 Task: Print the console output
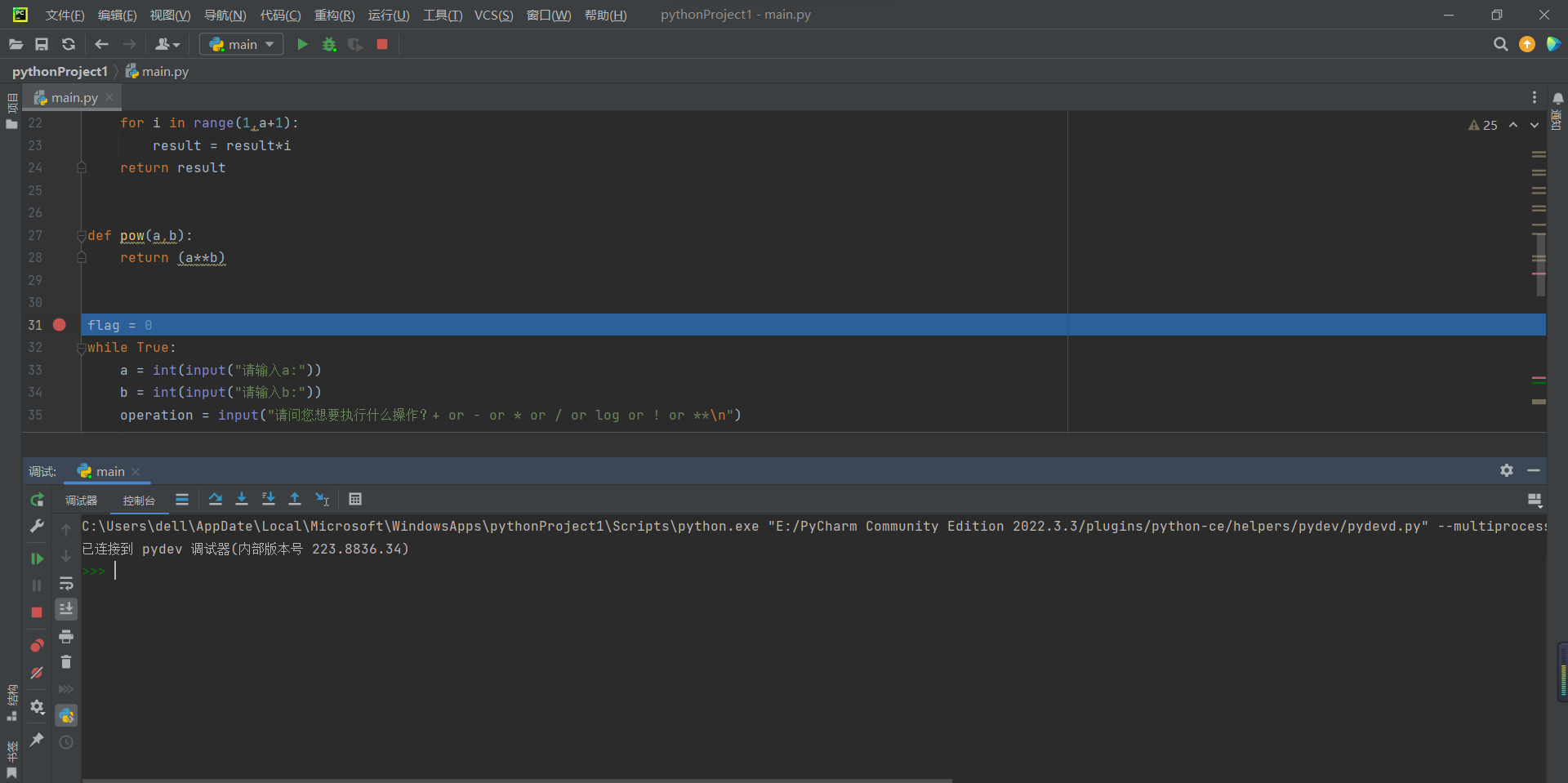[66, 636]
